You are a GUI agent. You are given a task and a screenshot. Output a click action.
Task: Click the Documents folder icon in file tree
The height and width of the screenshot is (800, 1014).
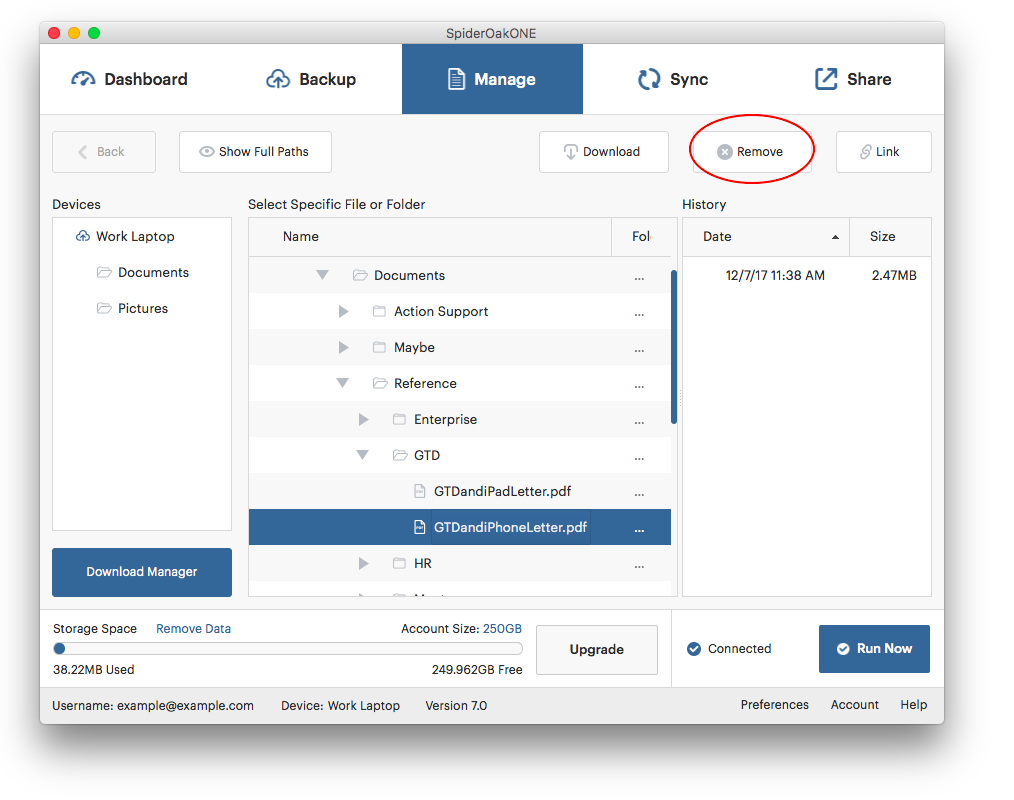click(360, 276)
